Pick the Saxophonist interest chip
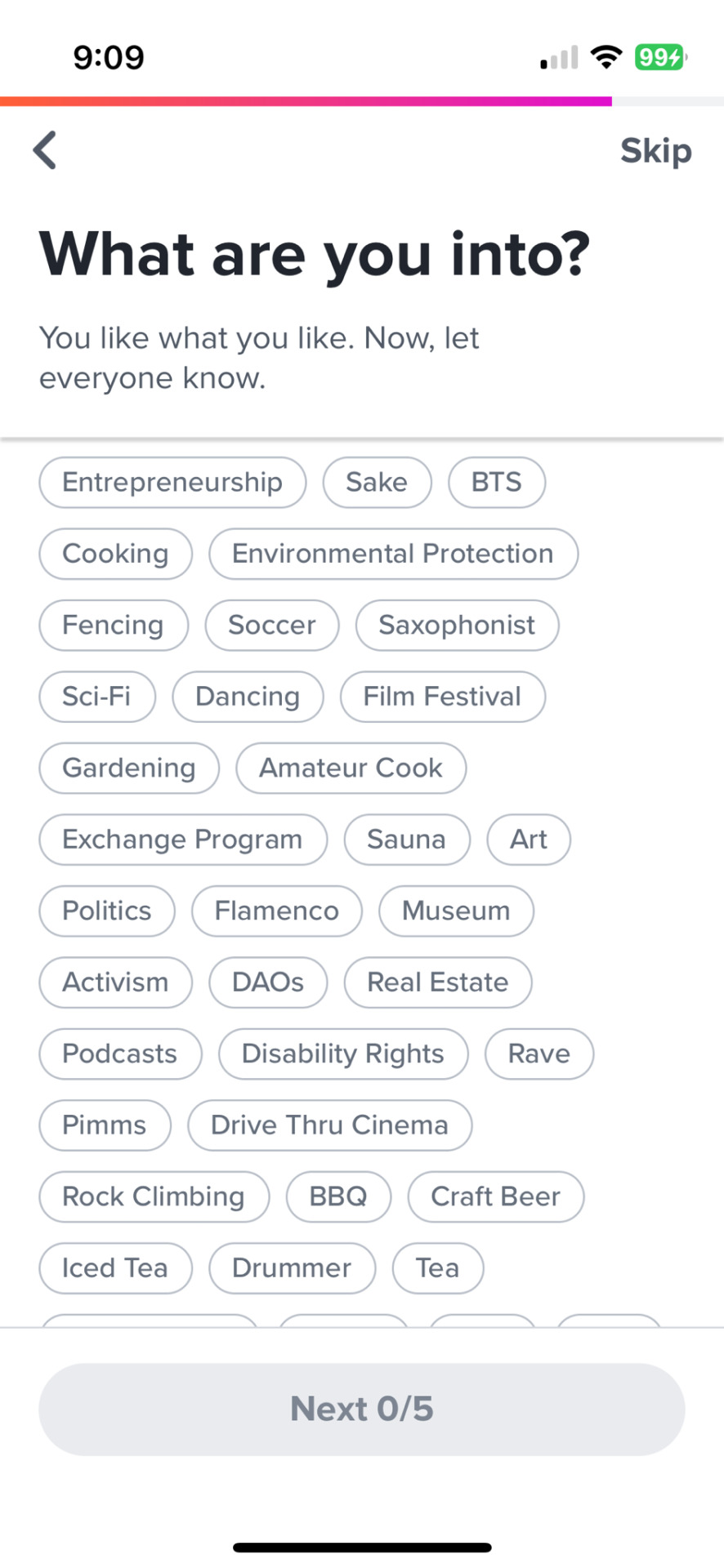This screenshot has width=724, height=1568. (457, 626)
